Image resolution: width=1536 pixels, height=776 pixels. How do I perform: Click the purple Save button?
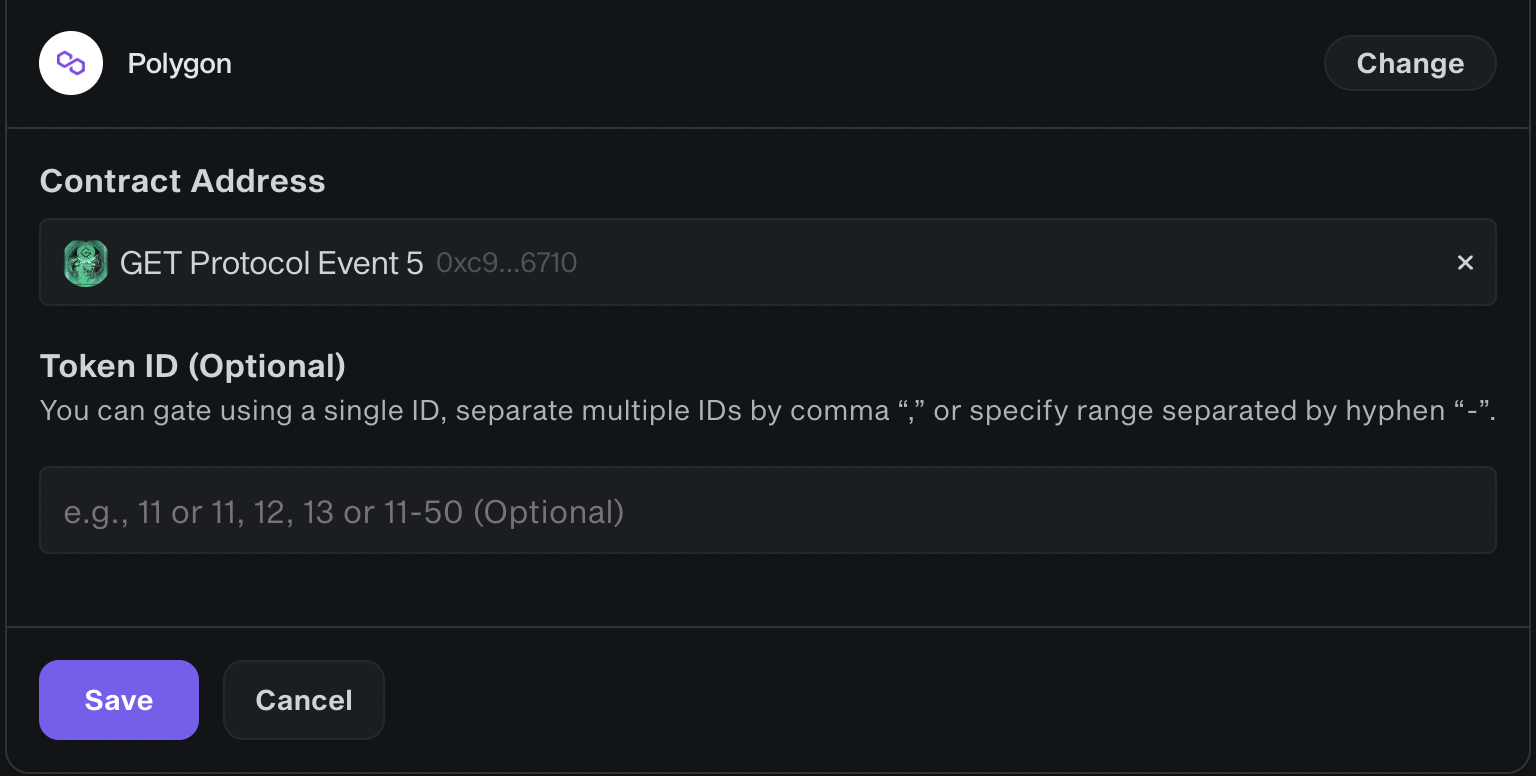(119, 700)
